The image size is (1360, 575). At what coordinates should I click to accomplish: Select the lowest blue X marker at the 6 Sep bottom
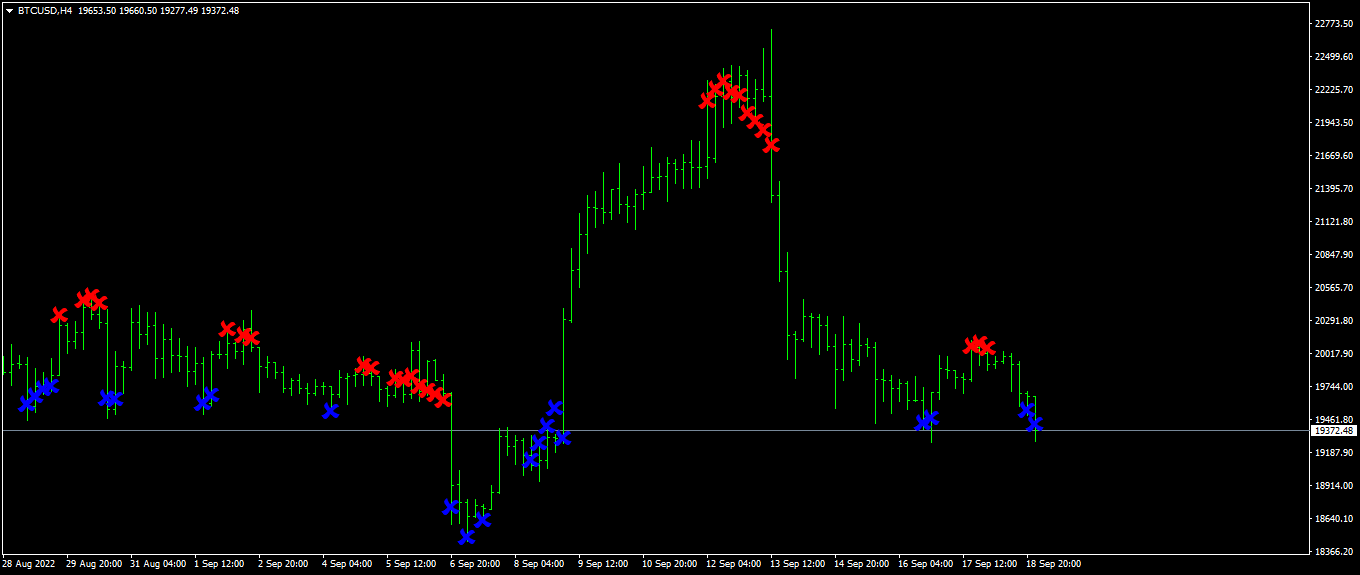(467, 537)
